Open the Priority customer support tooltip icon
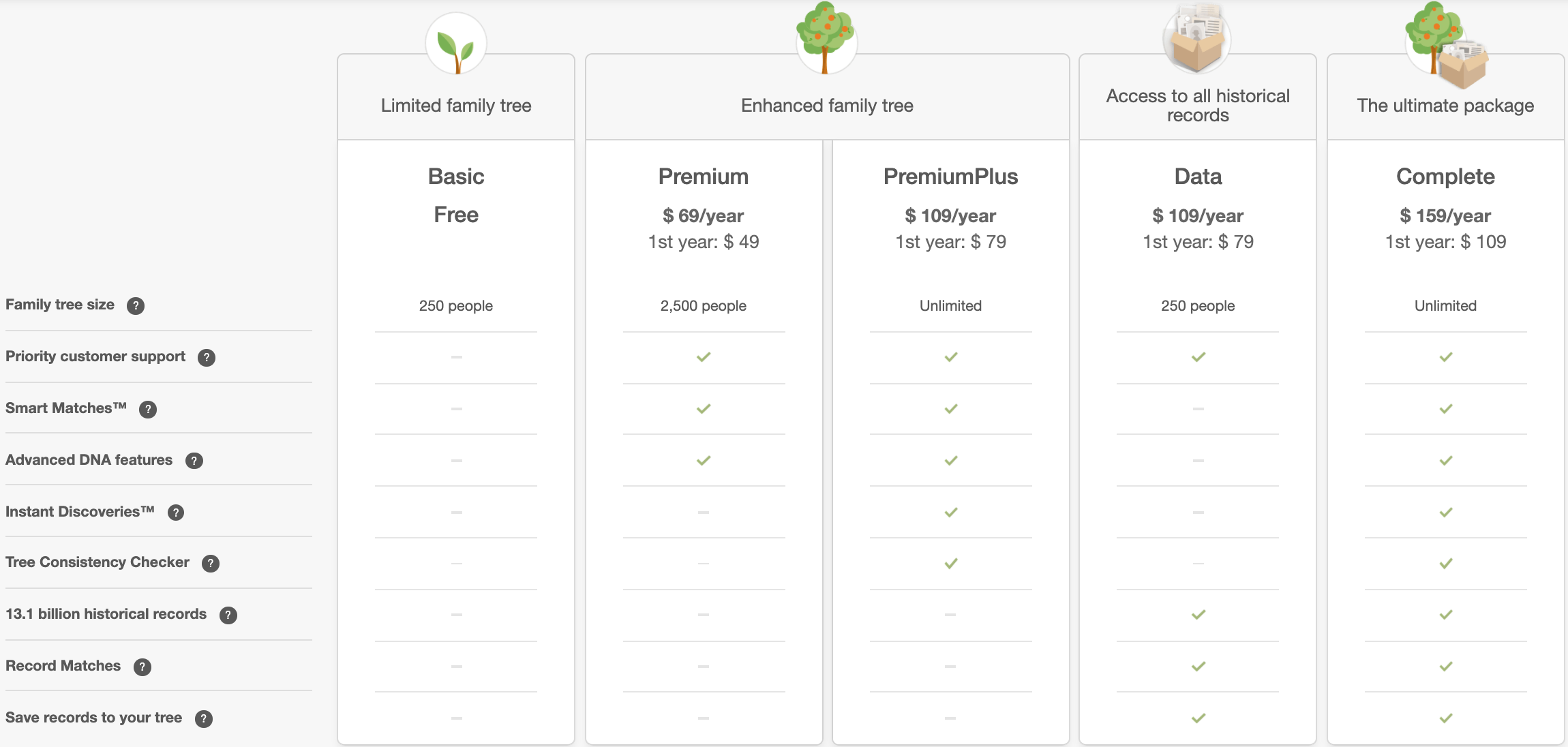1568x747 pixels. click(x=207, y=357)
